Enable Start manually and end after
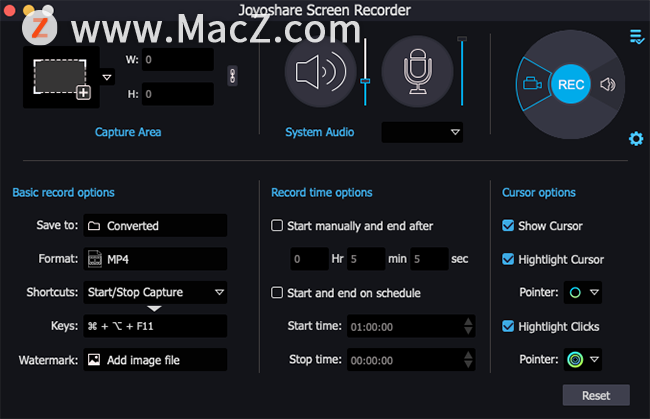 tap(277, 225)
